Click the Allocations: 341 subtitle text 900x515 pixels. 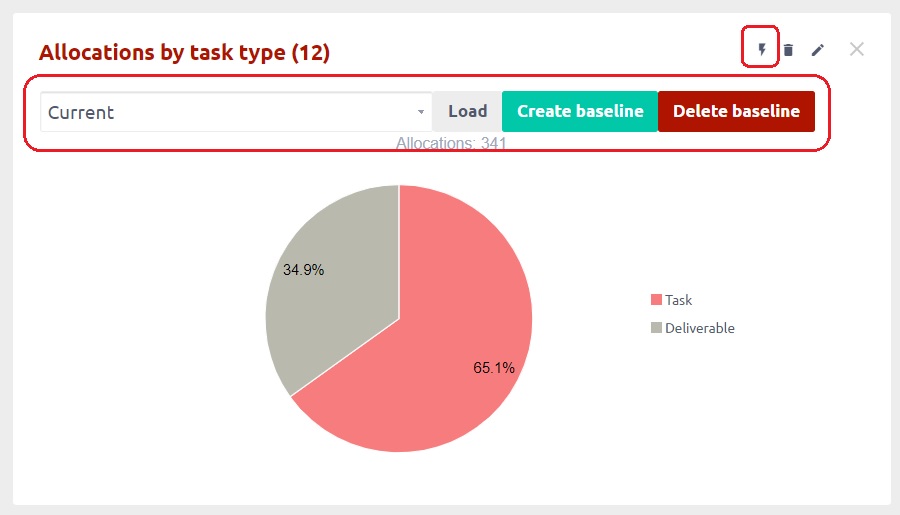[x=451, y=144]
